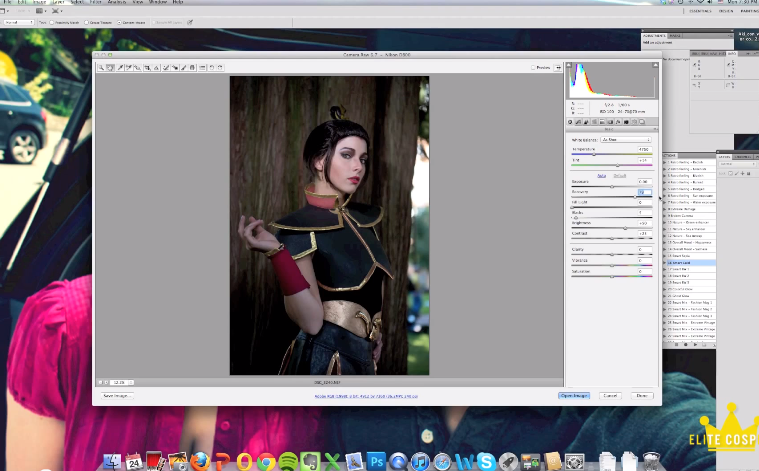Screen dimensions: 759x471
Task: Open the White Balance dropdown
Action: pyautogui.click(x=625, y=140)
